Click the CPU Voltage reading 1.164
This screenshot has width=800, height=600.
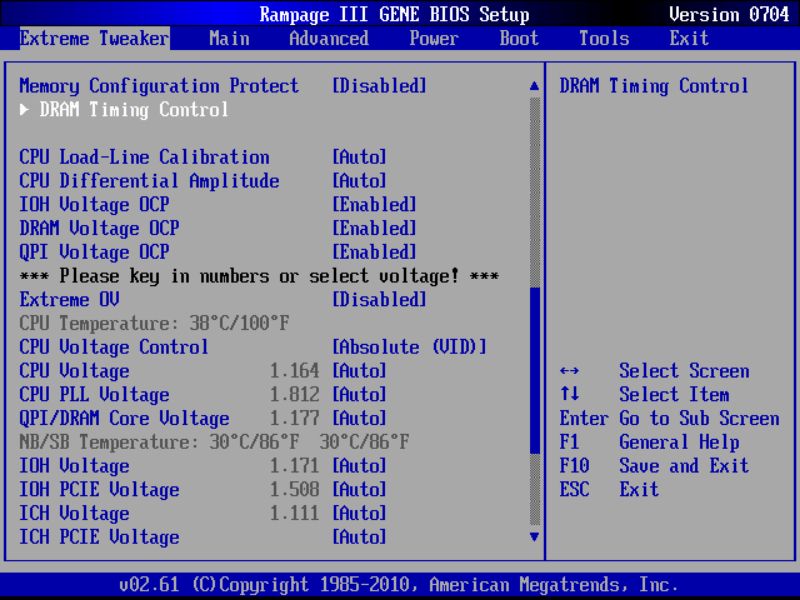click(294, 371)
